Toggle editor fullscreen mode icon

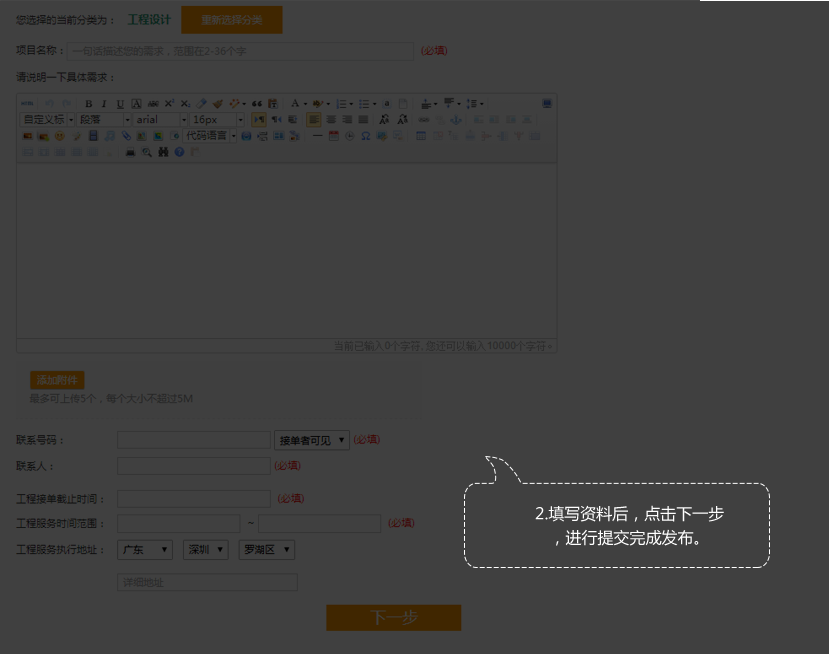point(547,104)
